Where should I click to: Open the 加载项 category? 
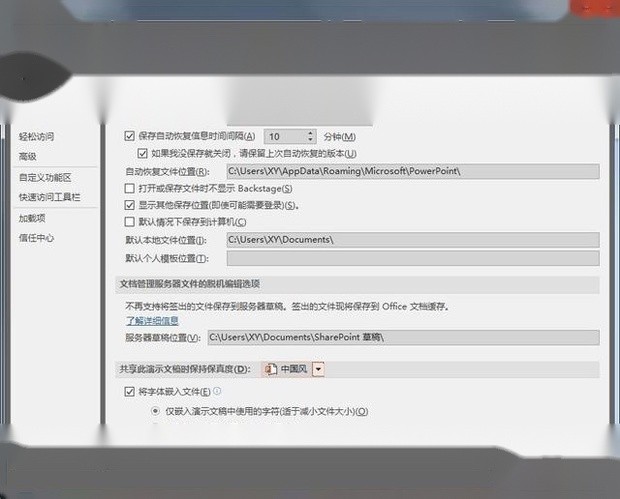coord(32,218)
